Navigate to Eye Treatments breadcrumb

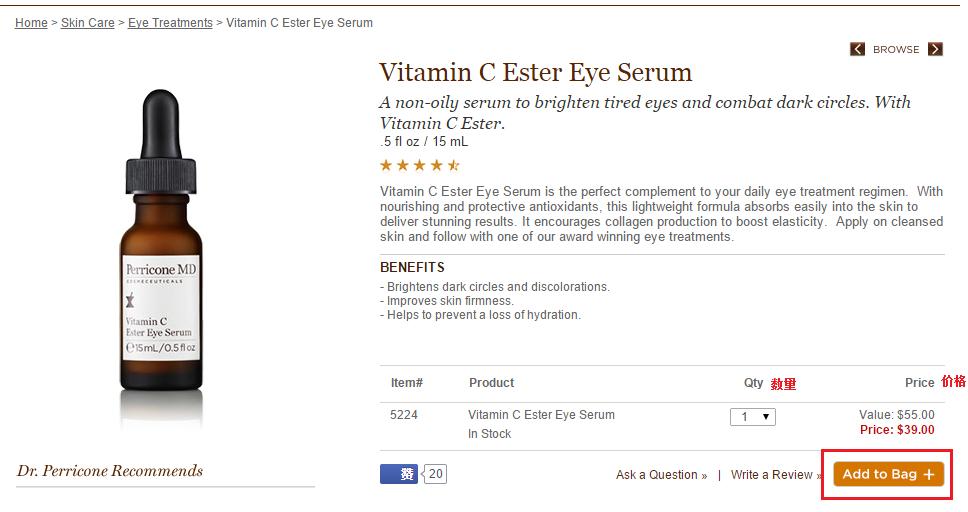click(x=170, y=23)
